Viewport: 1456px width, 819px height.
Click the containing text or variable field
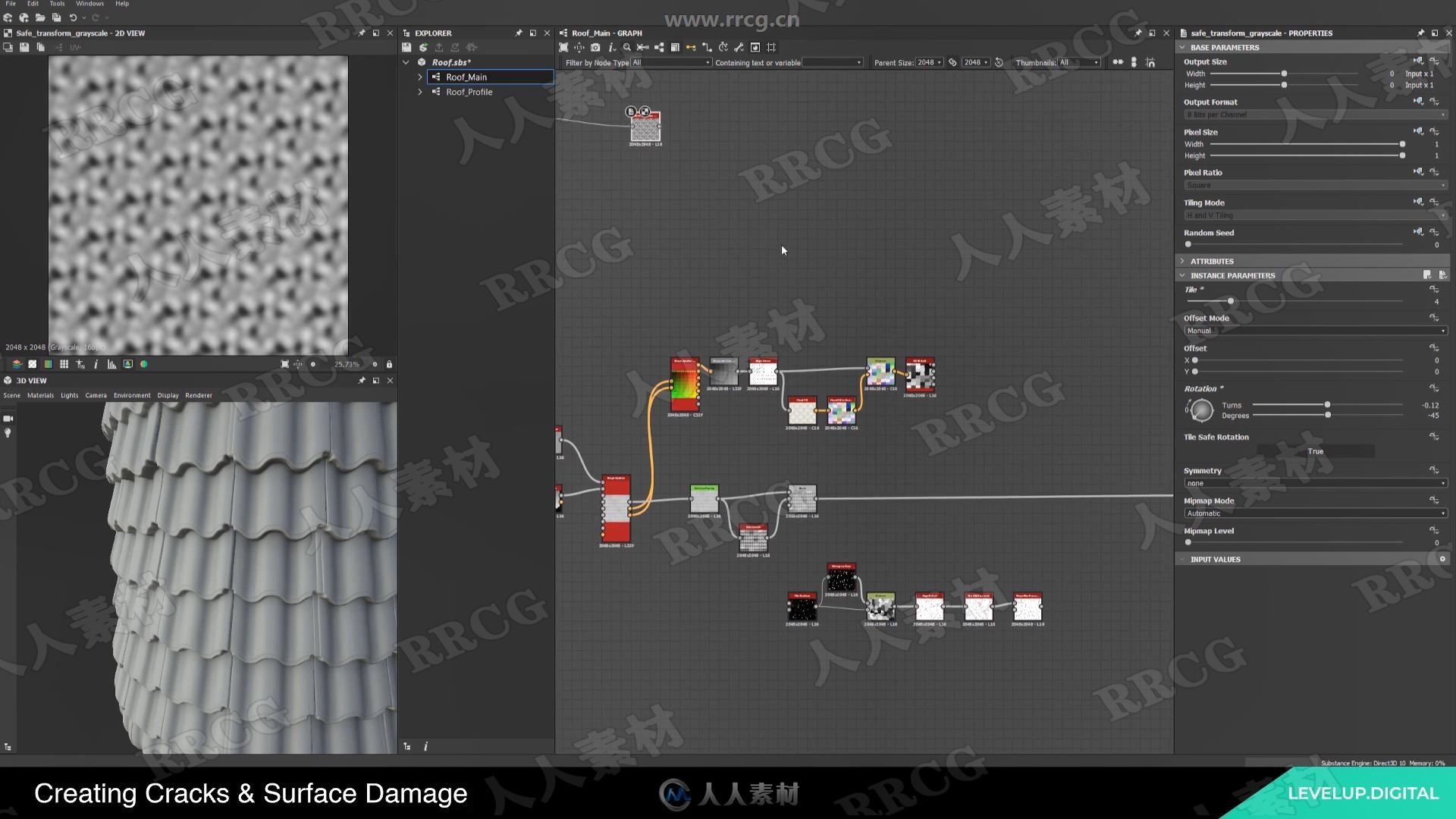[x=833, y=62]
